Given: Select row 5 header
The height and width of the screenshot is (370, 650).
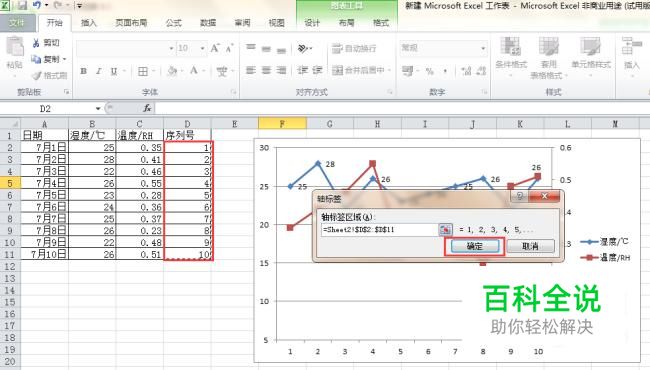Looking at the screenshot, I should 10,183.
